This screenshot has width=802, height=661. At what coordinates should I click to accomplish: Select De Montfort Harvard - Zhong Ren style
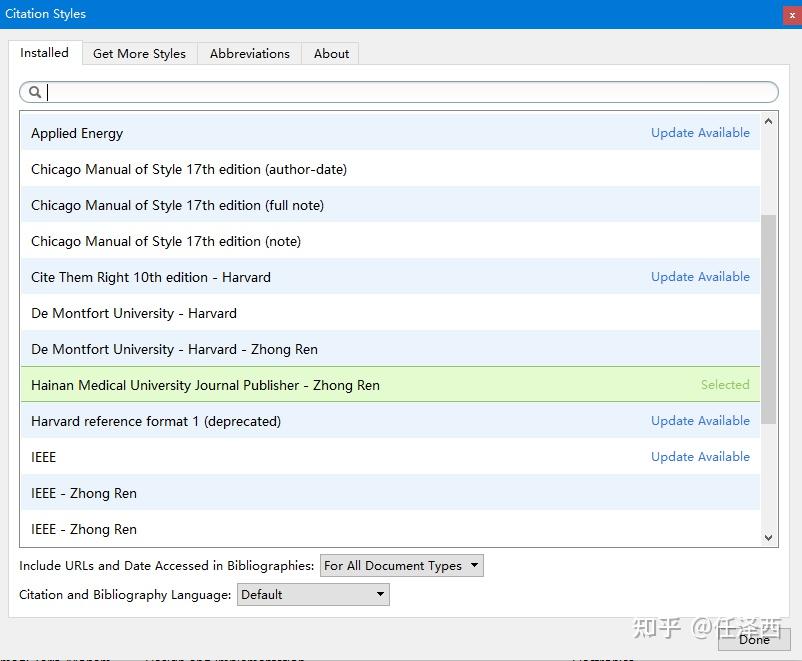tap(390, 349)
